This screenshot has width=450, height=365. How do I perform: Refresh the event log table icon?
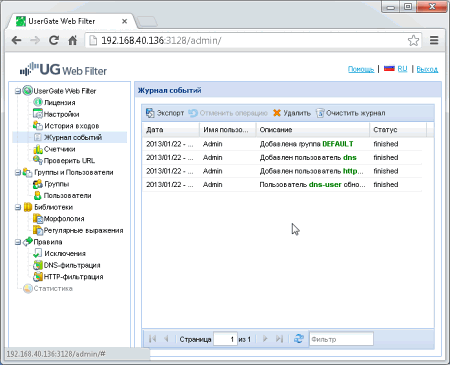tap(299, 339)
